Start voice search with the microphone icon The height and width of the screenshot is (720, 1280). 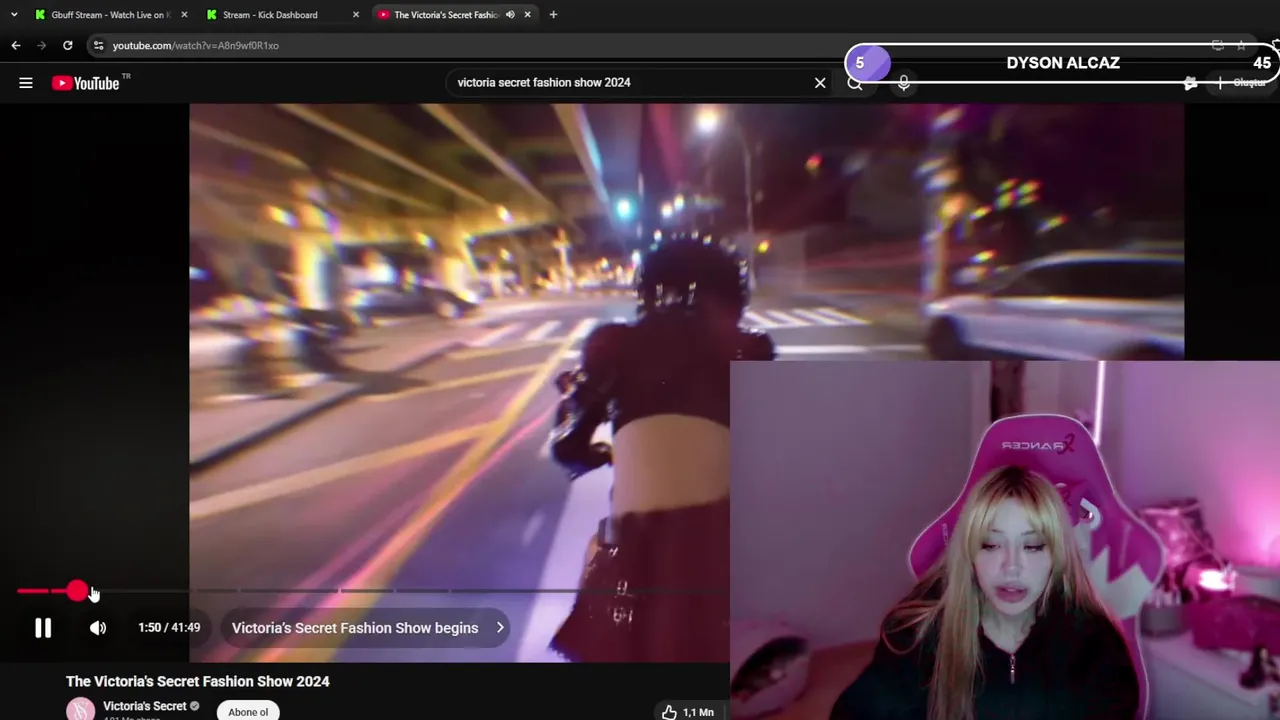pyautogui.click(x=903, y=83)
